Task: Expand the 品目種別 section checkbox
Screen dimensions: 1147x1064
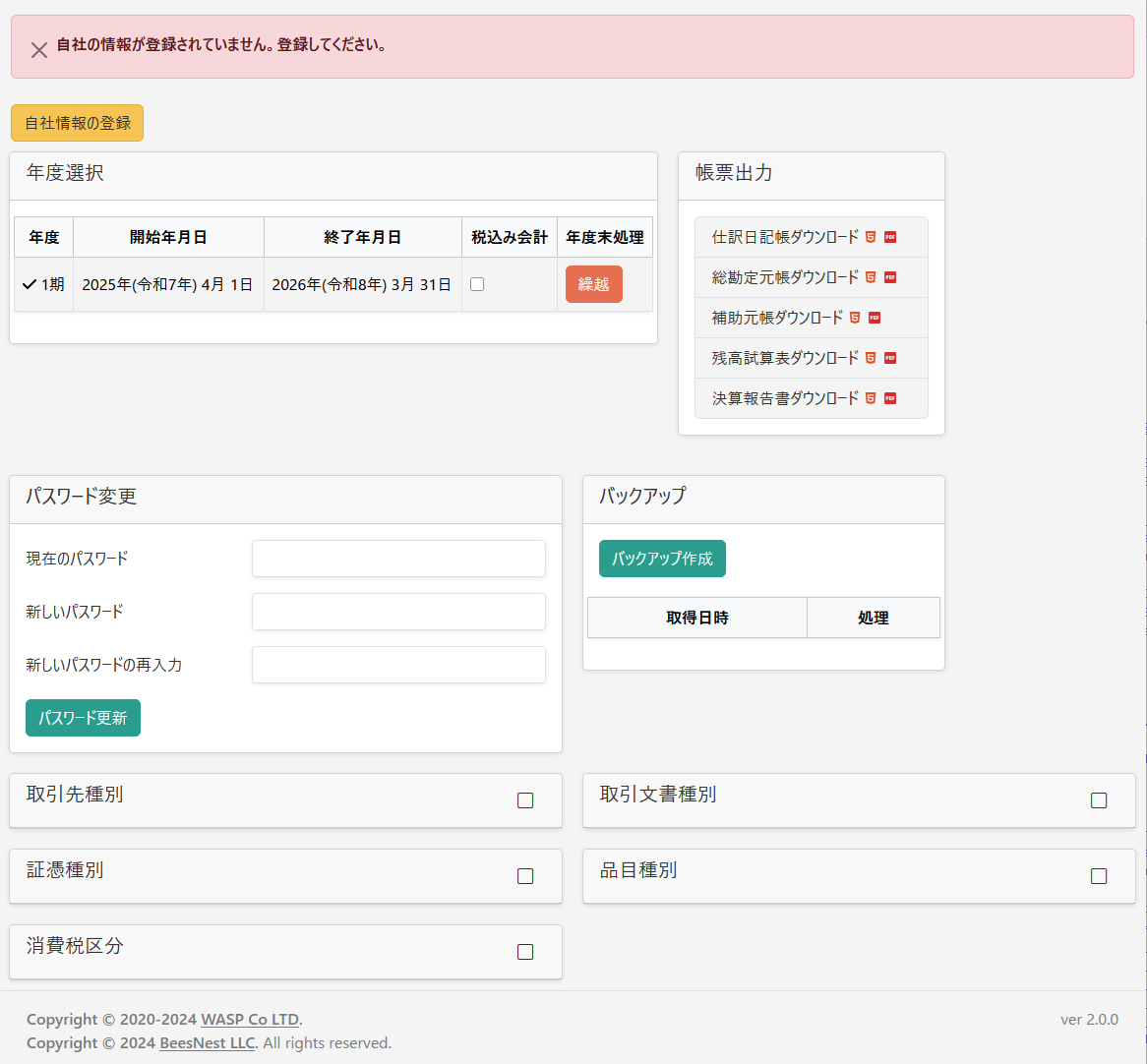Action: click(1099, 876)
